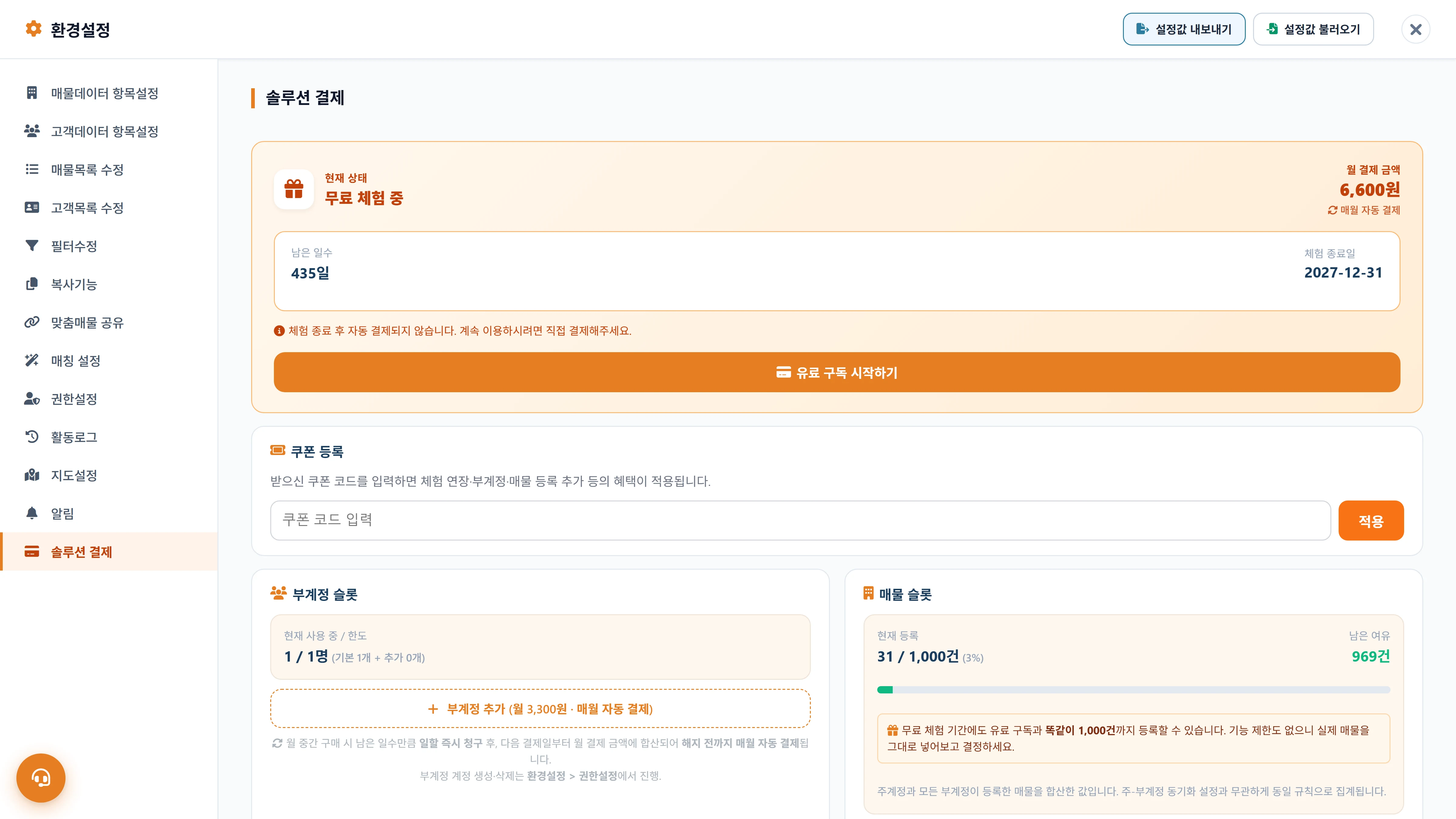Open the headset support chat button
1456x819 pixels.
[41, 778]
